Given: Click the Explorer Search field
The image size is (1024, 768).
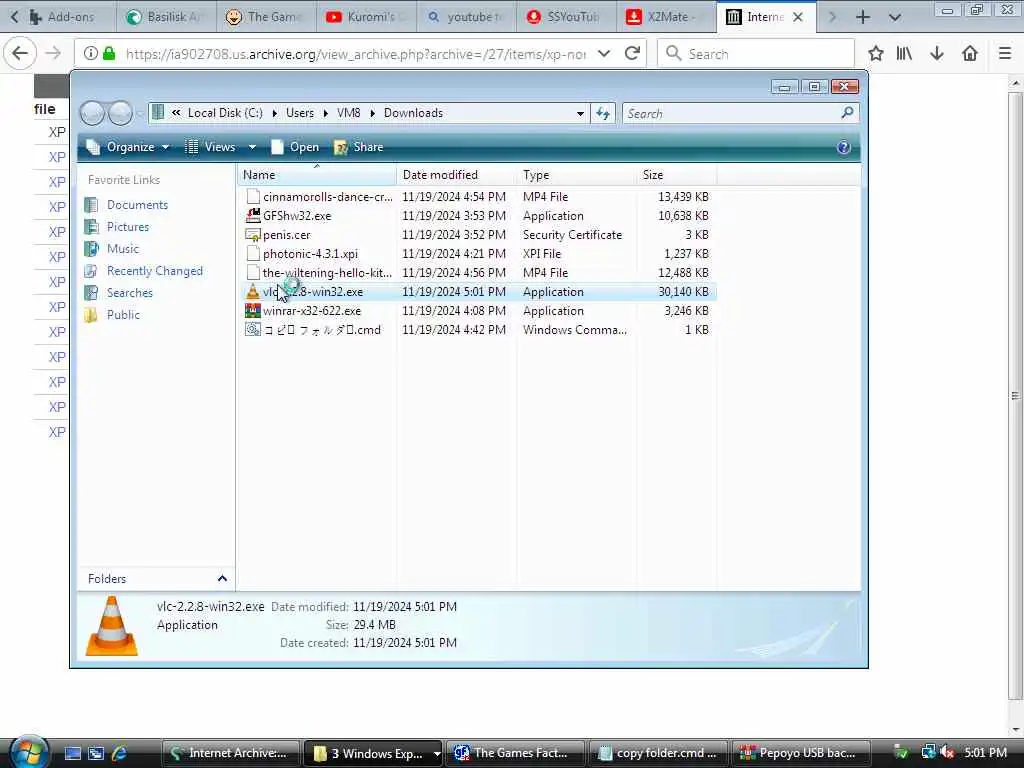Looking at the screenshot, I should pos(741,114).
